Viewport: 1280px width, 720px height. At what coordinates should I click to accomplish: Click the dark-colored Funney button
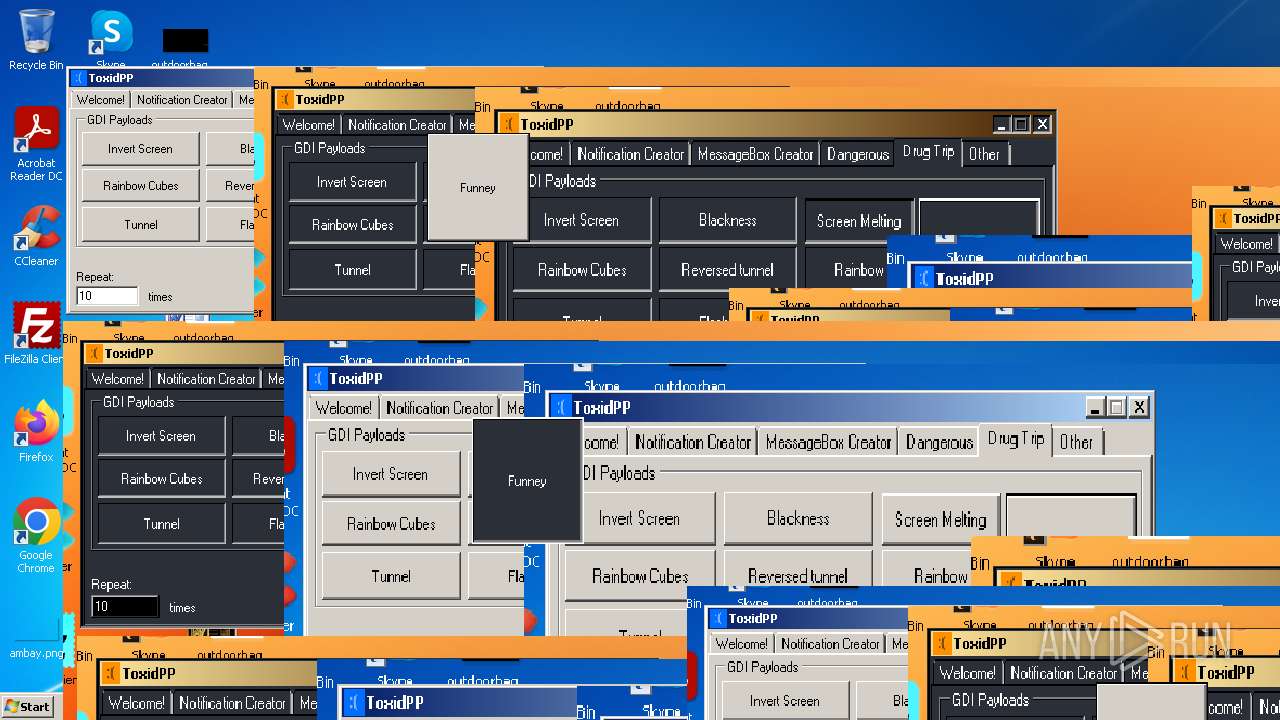[527, 481]
